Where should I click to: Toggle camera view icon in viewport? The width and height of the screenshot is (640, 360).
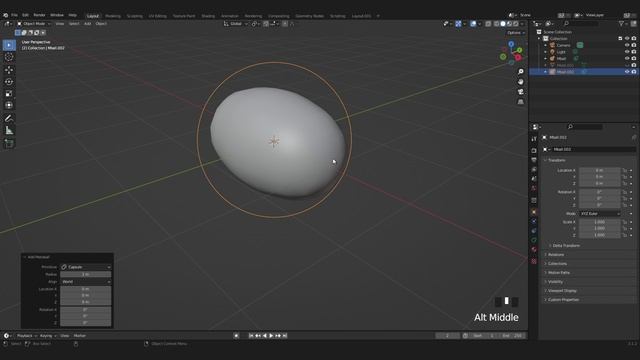click(520, 92)
